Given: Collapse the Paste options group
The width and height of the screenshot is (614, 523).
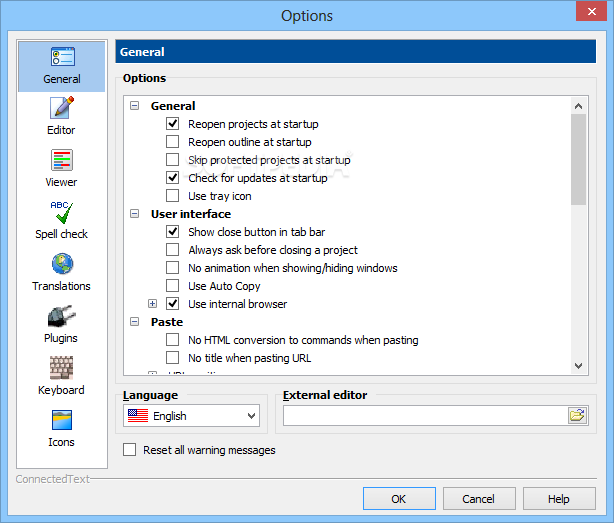Looking at the screenshot, I should 135,322.
